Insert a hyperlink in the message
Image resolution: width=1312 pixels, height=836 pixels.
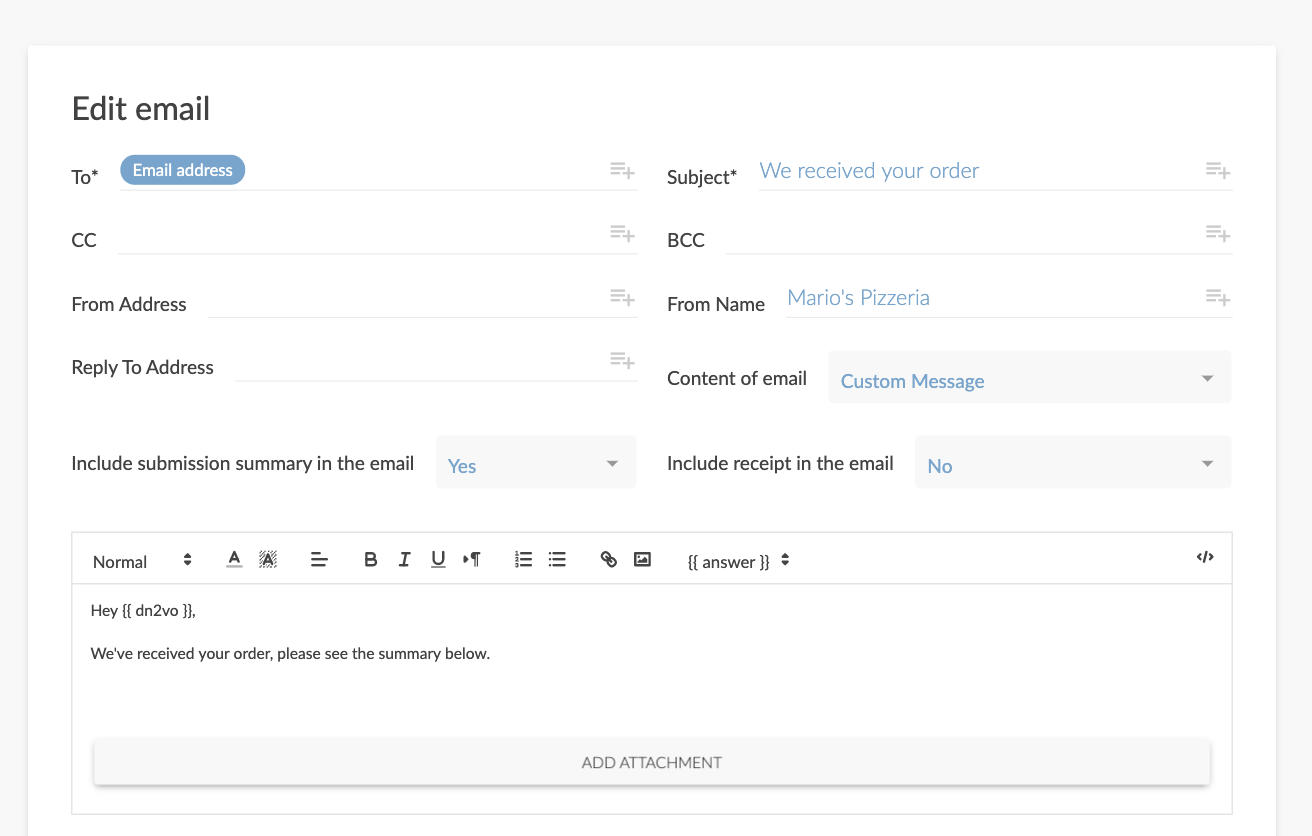coord(608,560)
